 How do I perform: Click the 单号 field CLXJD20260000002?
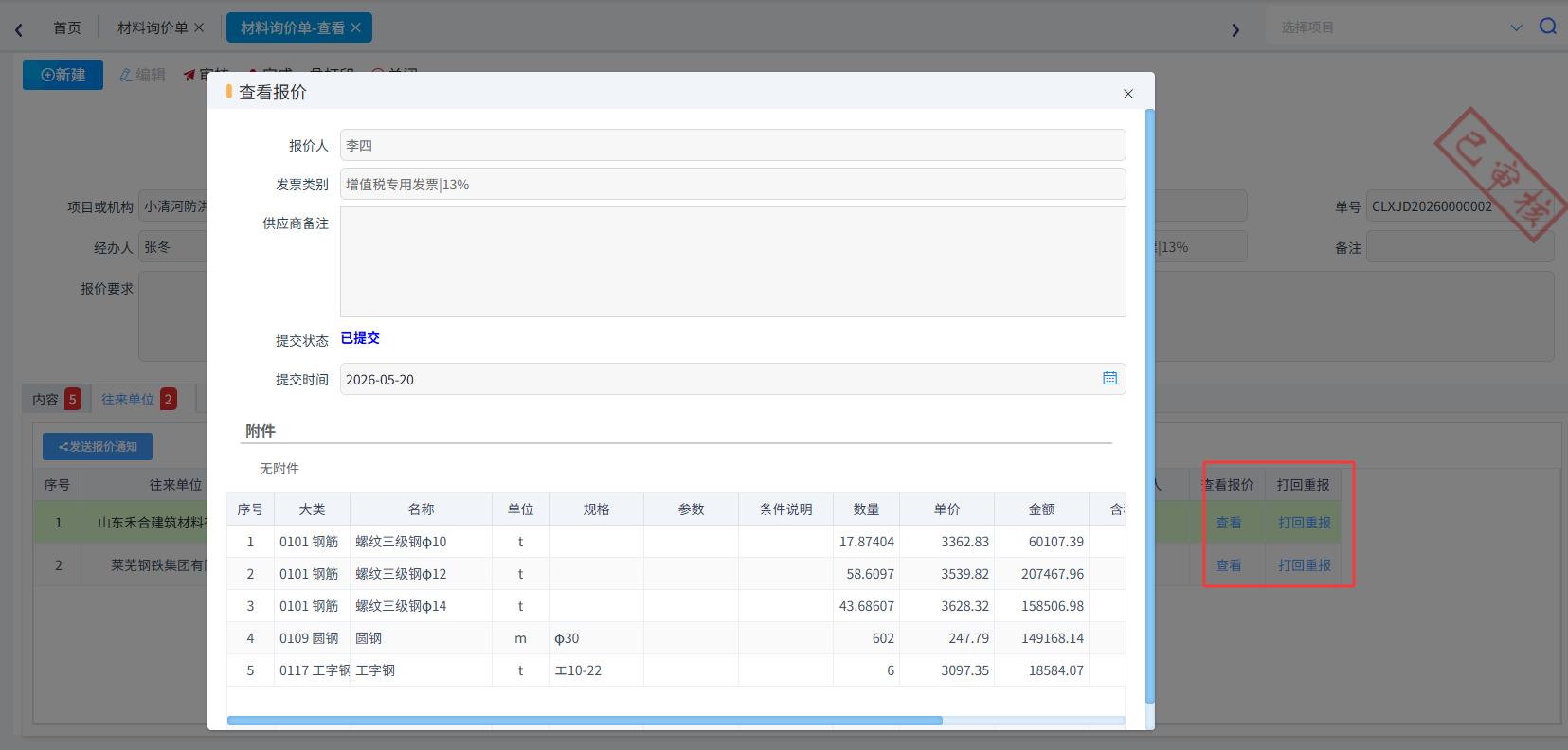point(1460,206)
